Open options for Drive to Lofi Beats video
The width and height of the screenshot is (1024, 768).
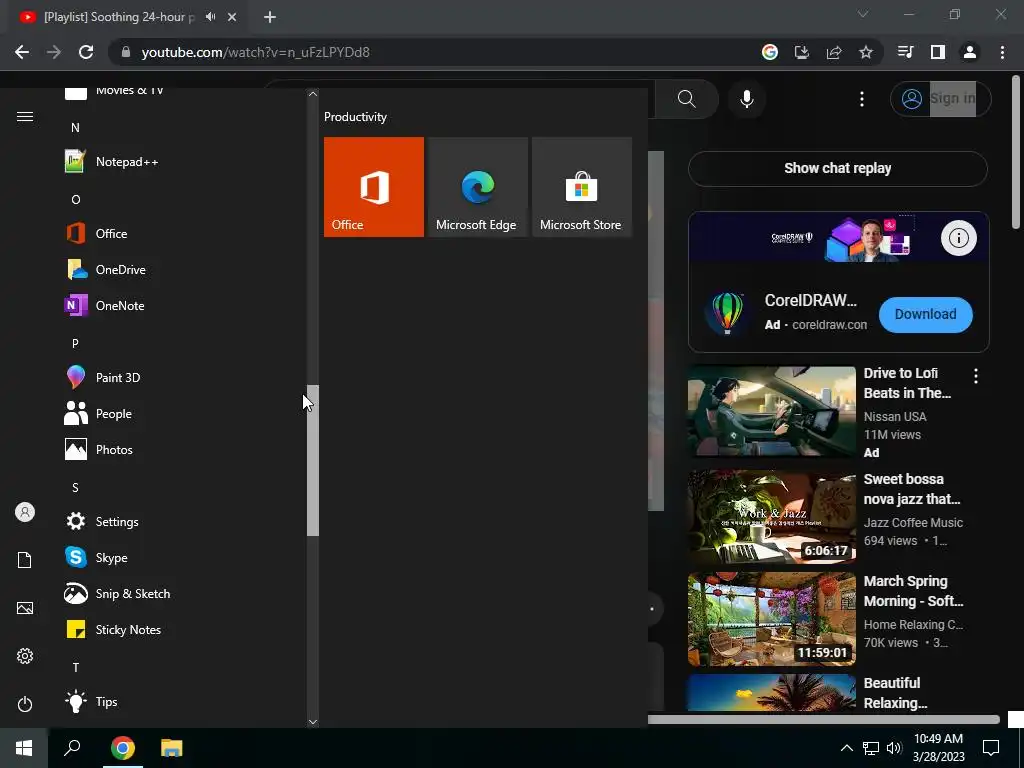976,376
